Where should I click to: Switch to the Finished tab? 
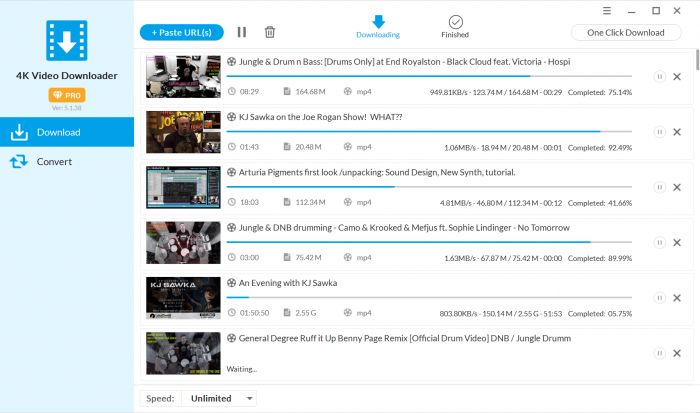point(455,27)
